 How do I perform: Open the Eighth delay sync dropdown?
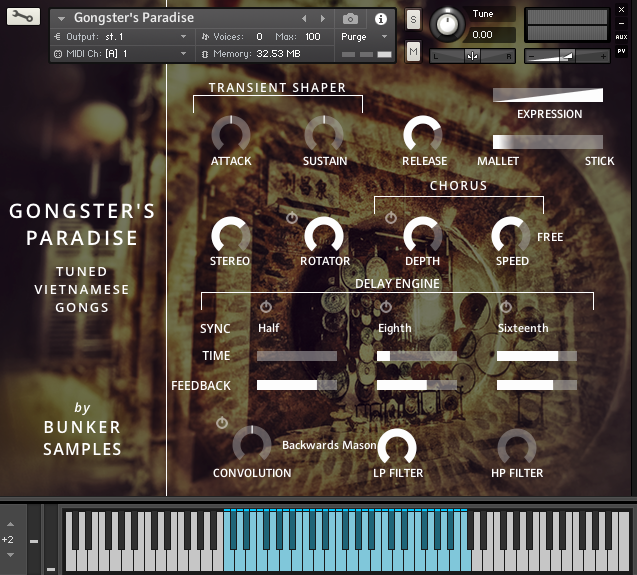click(x=394, y=328)
